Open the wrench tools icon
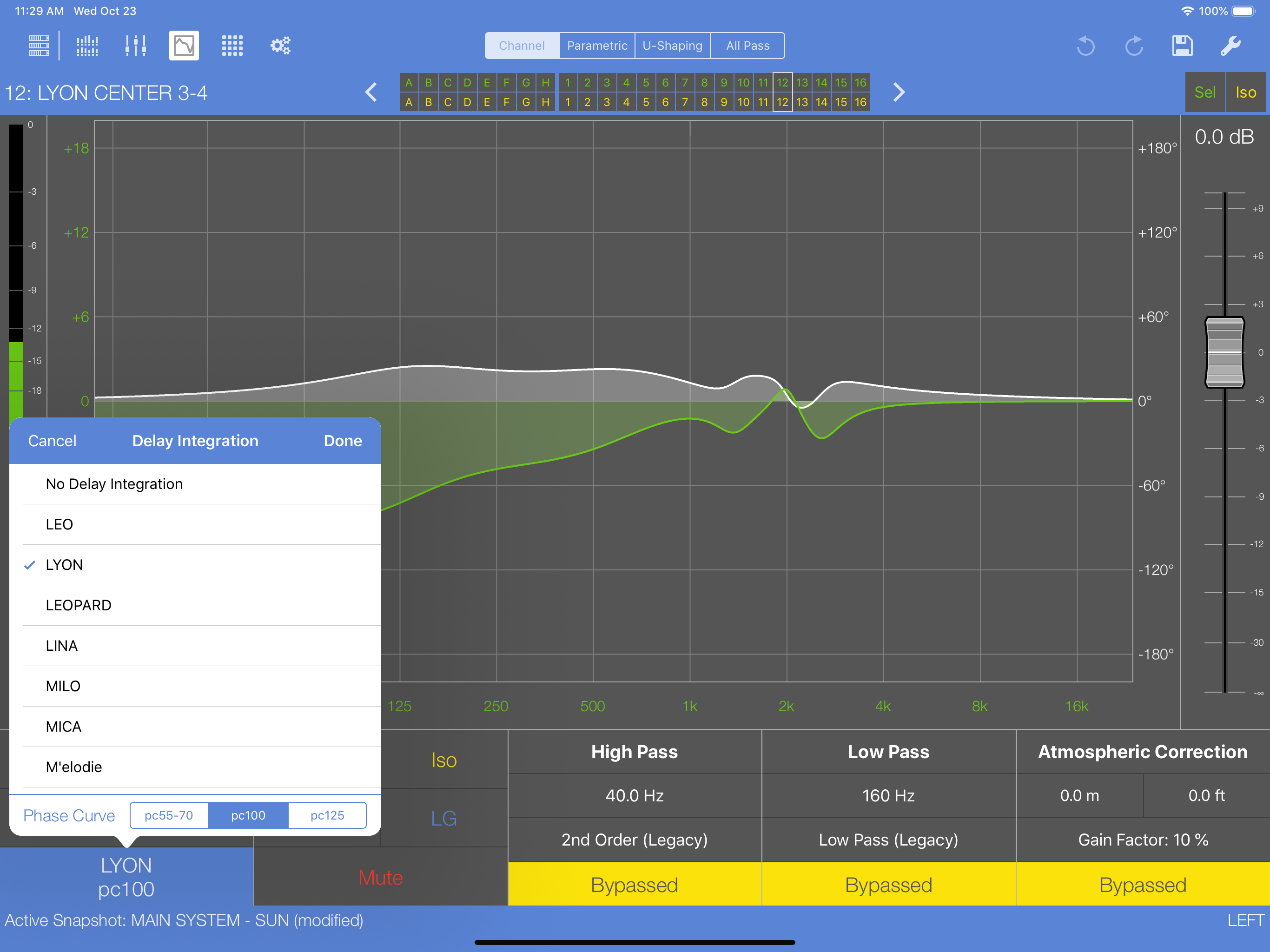The image size is (1270, 952). pyautogui.click(x=1230, y=46)
